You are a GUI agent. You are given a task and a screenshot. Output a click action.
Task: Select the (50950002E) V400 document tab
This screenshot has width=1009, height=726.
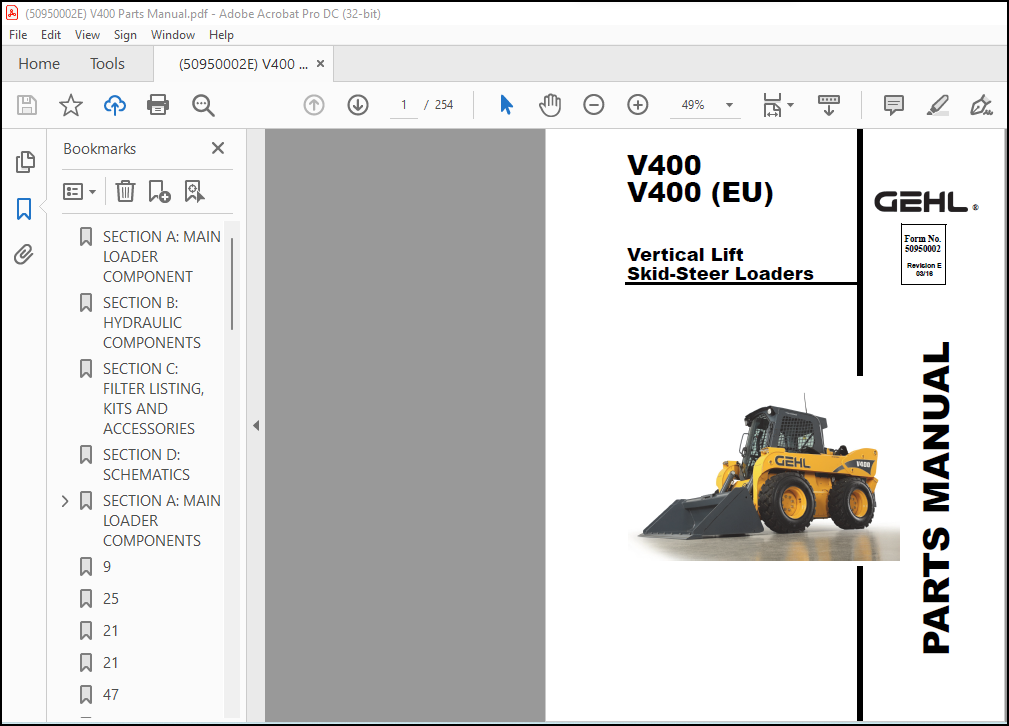243,64
